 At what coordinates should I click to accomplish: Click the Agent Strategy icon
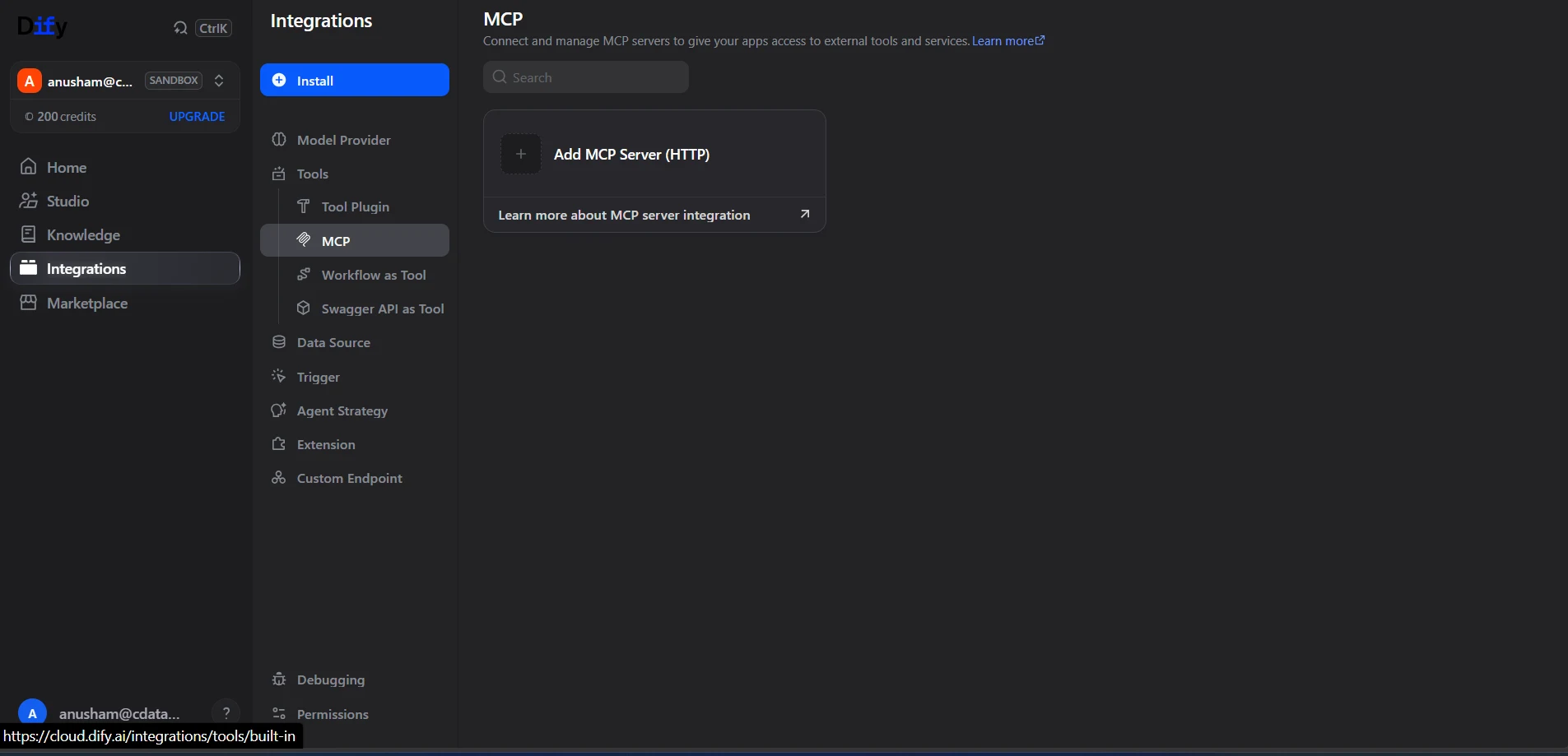click(x=279, y=410)
